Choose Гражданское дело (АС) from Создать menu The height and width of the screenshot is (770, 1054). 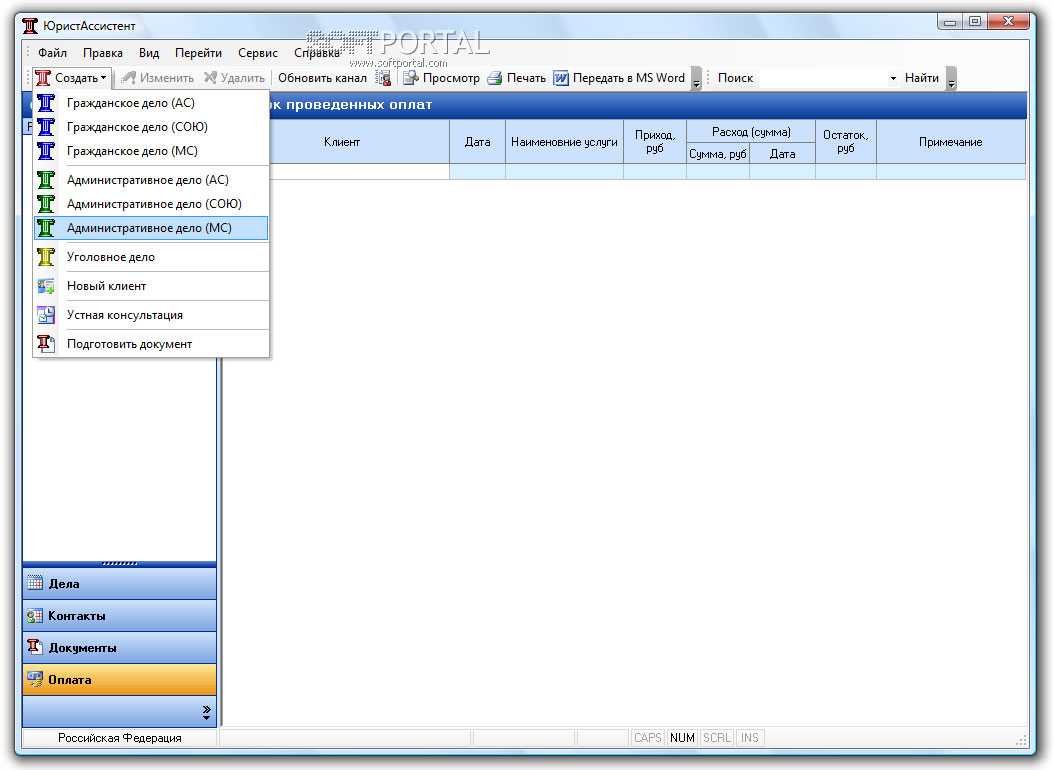[151, 103]
